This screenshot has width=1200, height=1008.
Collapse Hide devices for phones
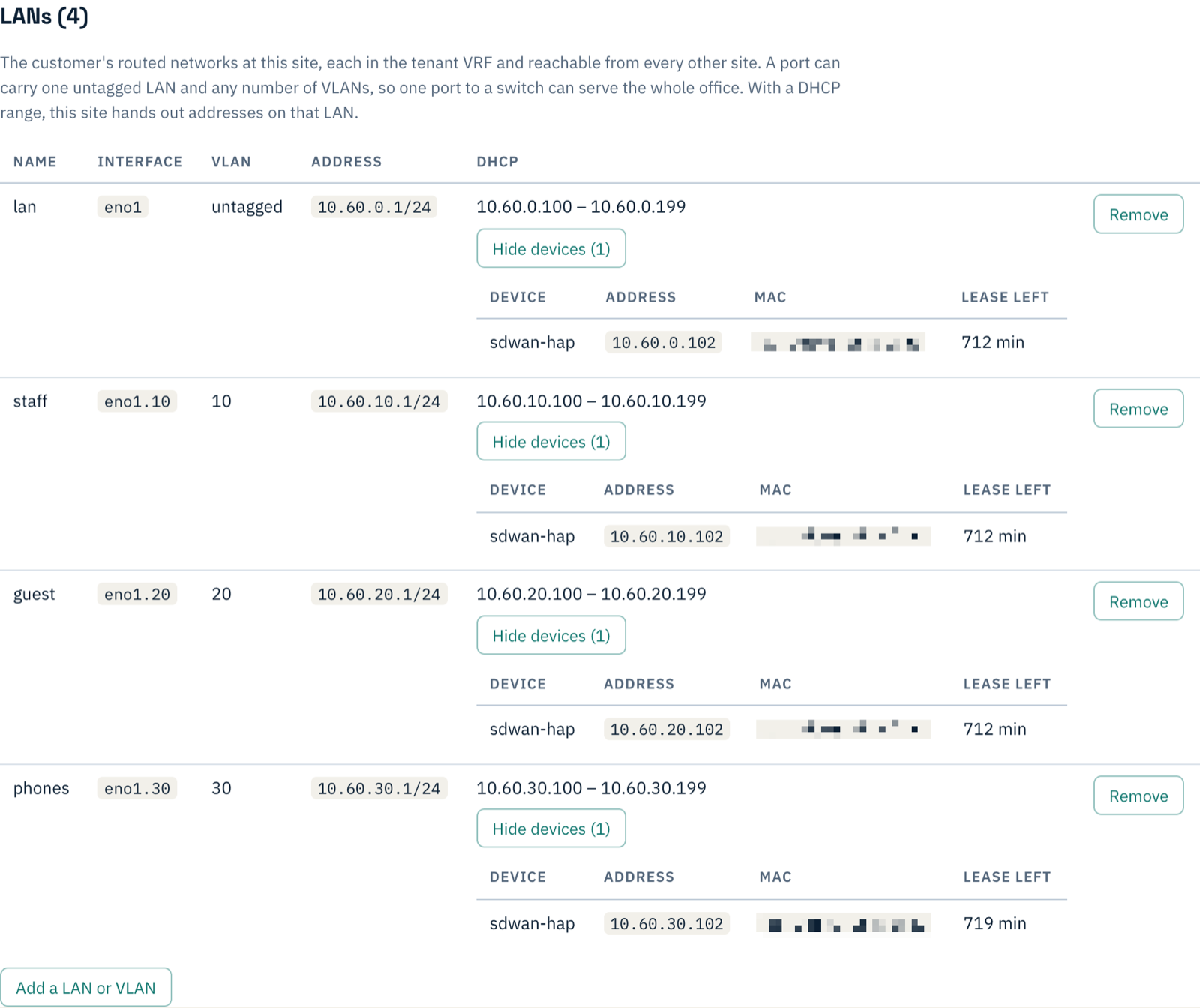551,828
